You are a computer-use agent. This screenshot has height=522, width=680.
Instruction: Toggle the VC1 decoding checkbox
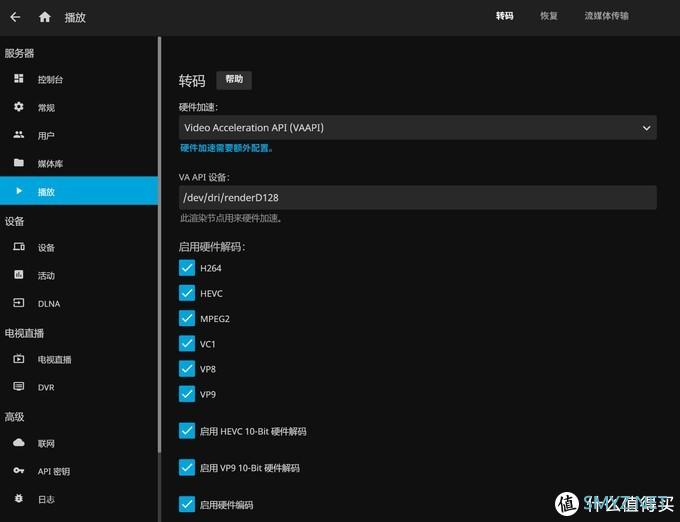(x=187, y=343)
